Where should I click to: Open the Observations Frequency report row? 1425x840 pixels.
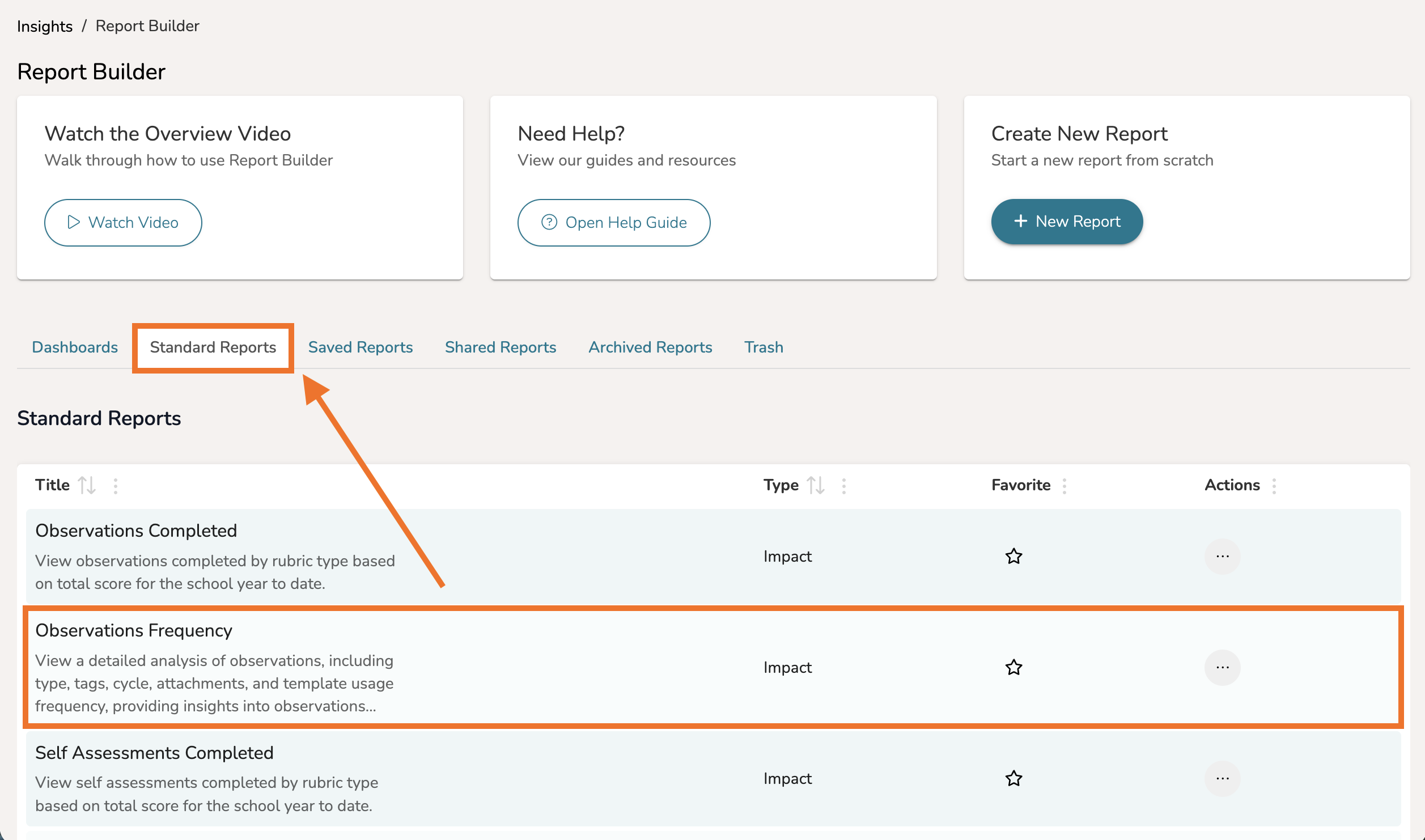point(134,630)
